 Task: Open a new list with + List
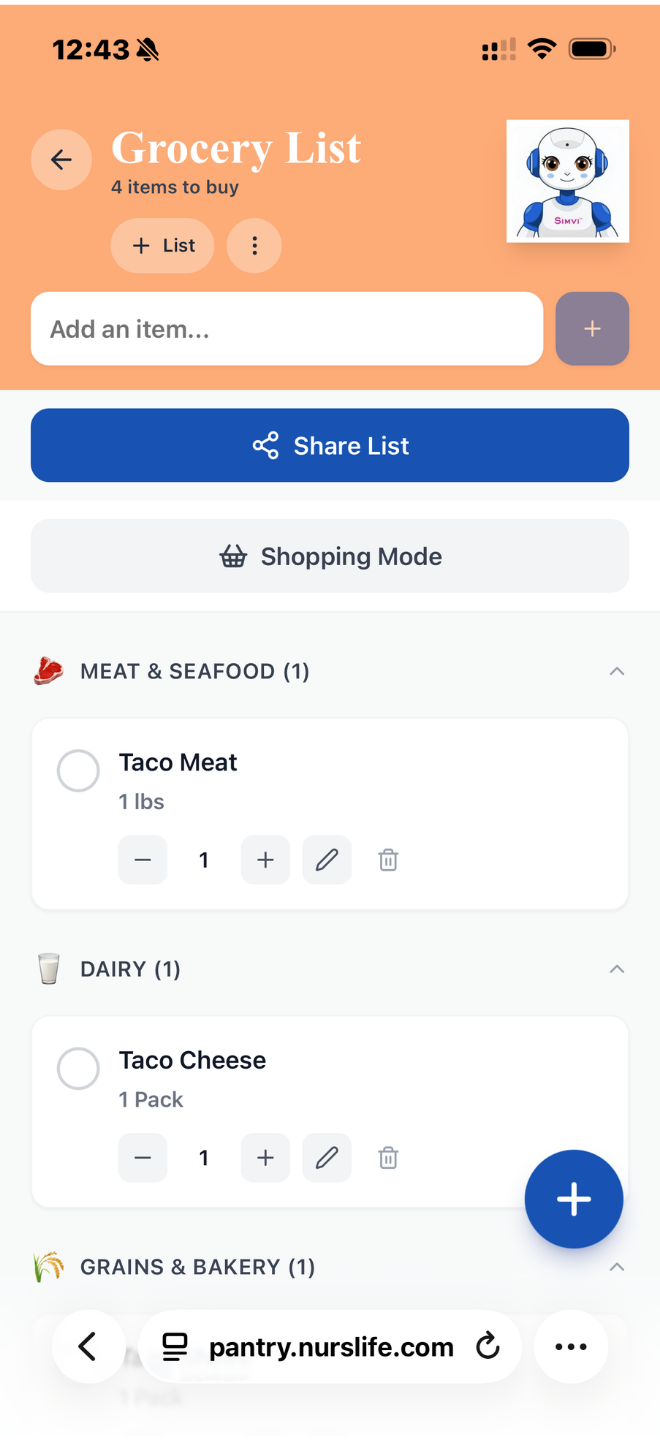pyautogui.click(x=162, y=245)
